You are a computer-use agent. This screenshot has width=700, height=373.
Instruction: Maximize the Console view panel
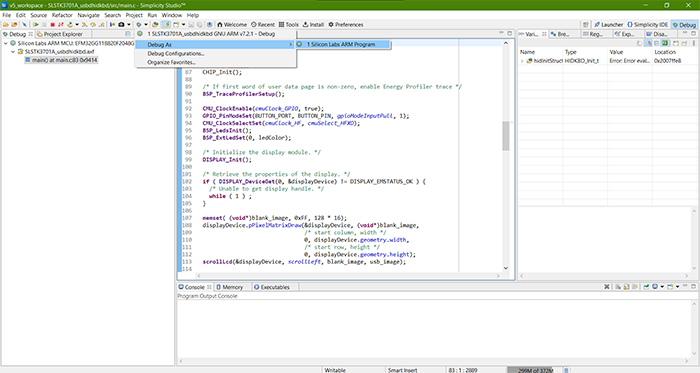click(x=693, y=286)
